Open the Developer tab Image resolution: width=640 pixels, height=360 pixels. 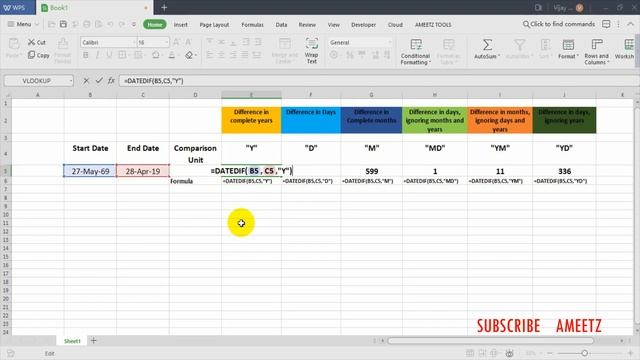coord(363,24)
